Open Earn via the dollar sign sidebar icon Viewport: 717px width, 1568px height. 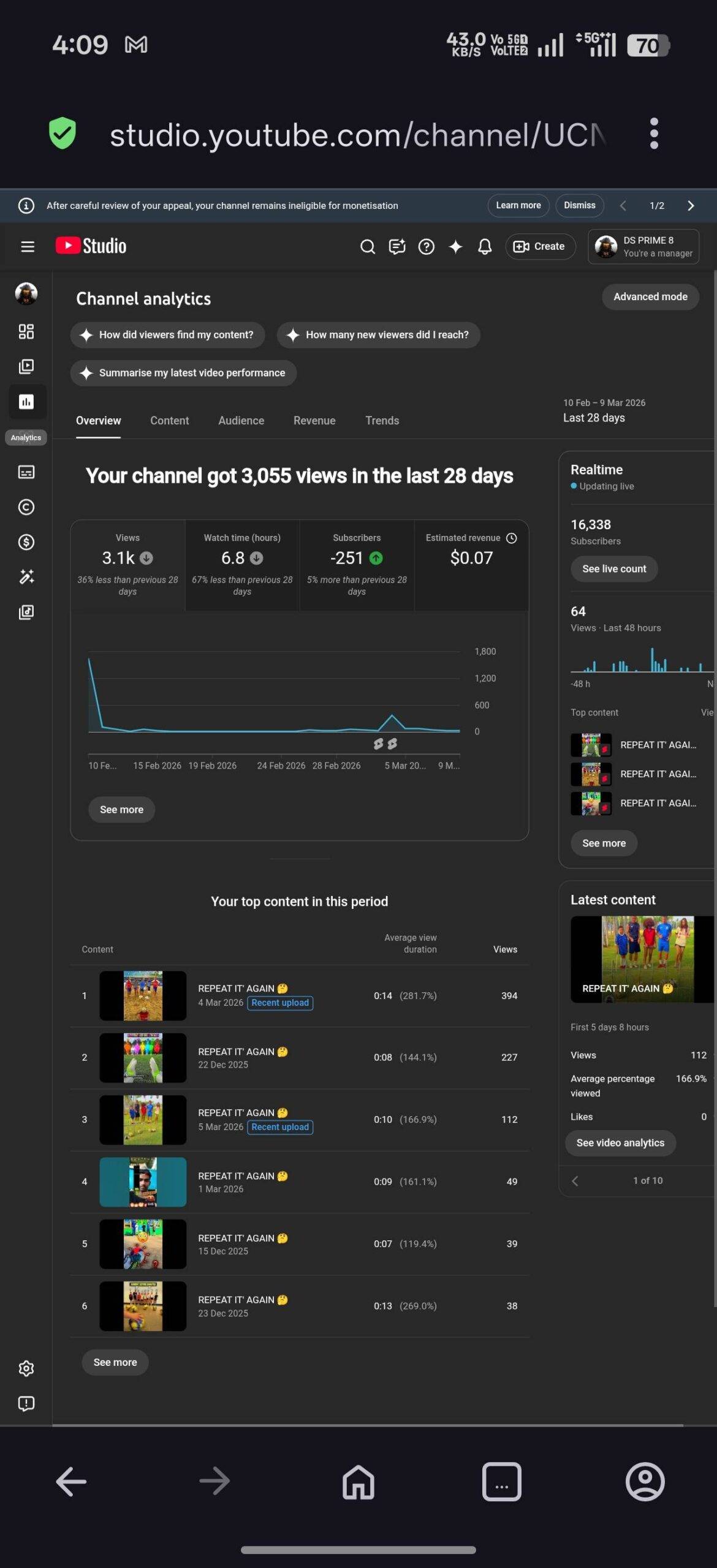click(x=26, y=542)
